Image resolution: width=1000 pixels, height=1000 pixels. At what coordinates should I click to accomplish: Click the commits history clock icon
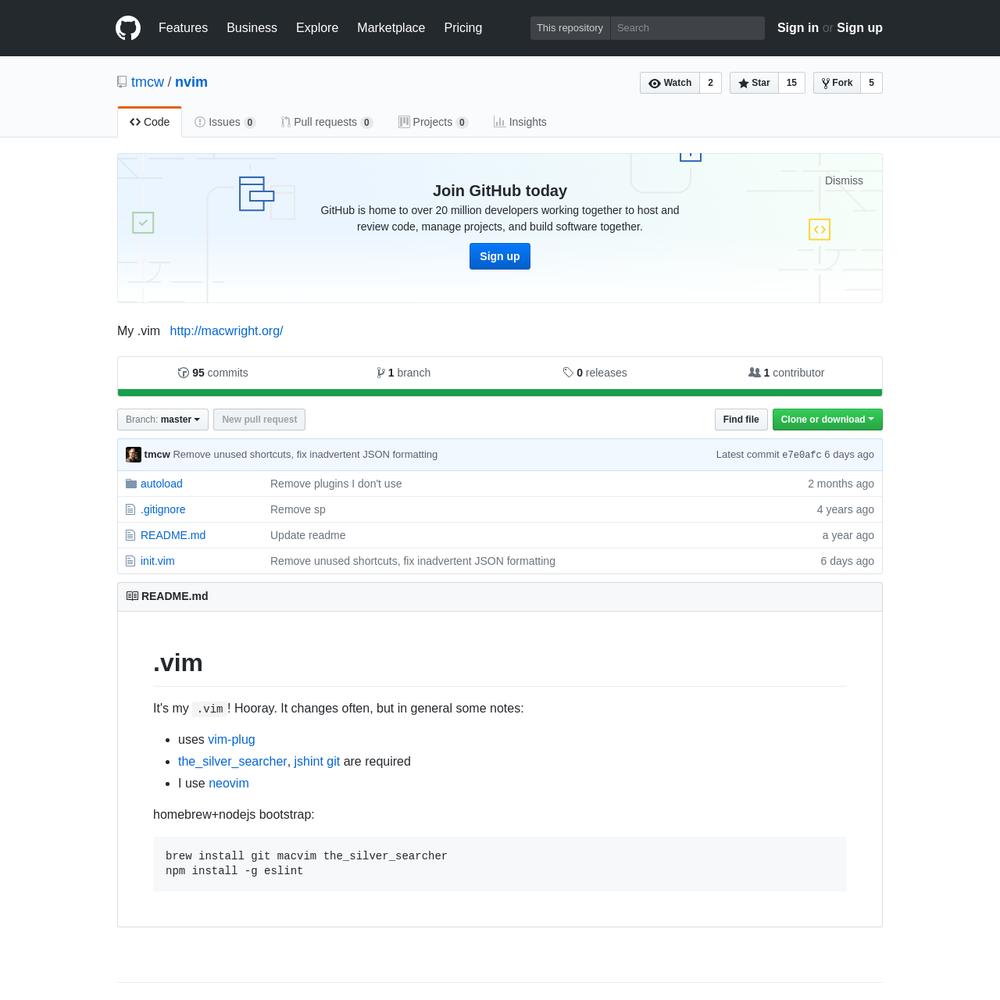click(183, 372)
